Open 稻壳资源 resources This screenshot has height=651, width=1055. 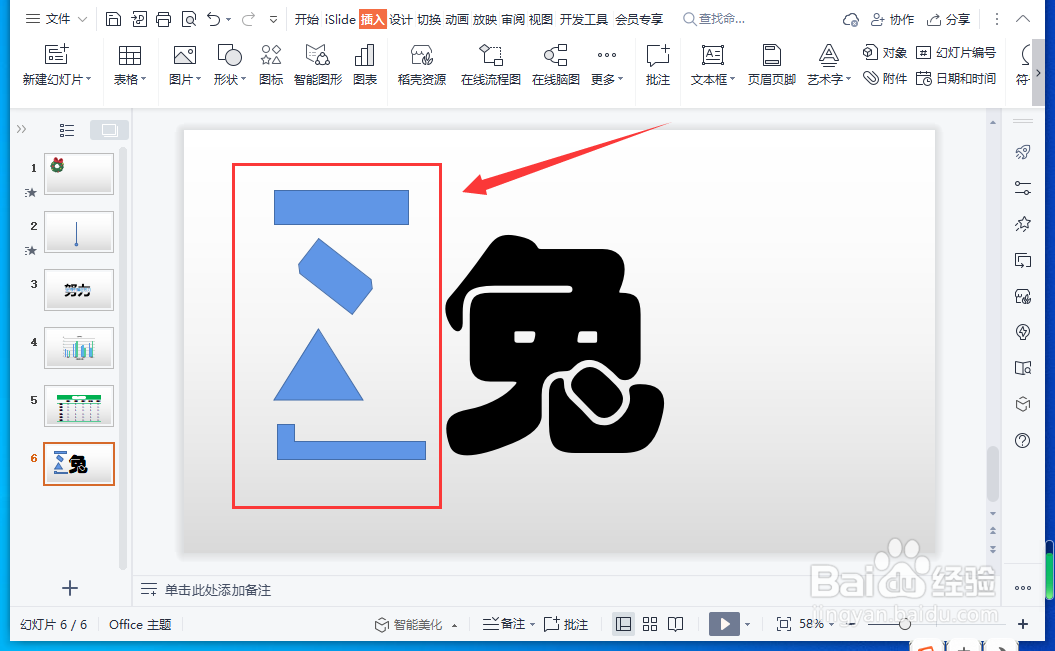click(422, 65)
